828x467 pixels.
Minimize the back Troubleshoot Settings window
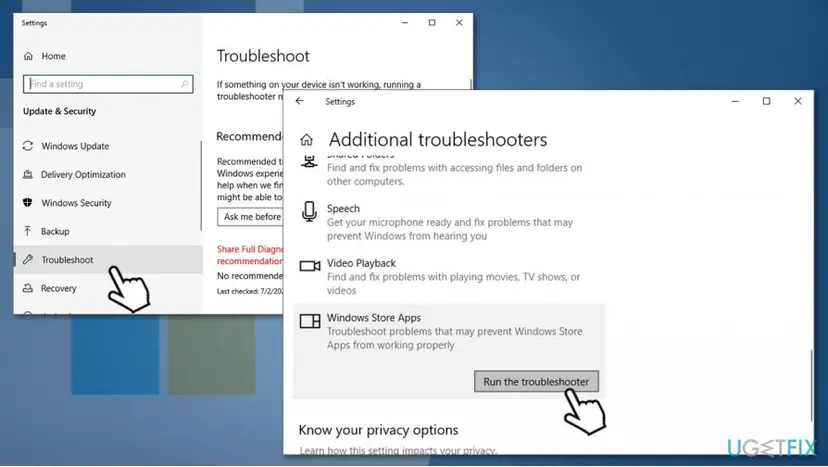point(405,23)
